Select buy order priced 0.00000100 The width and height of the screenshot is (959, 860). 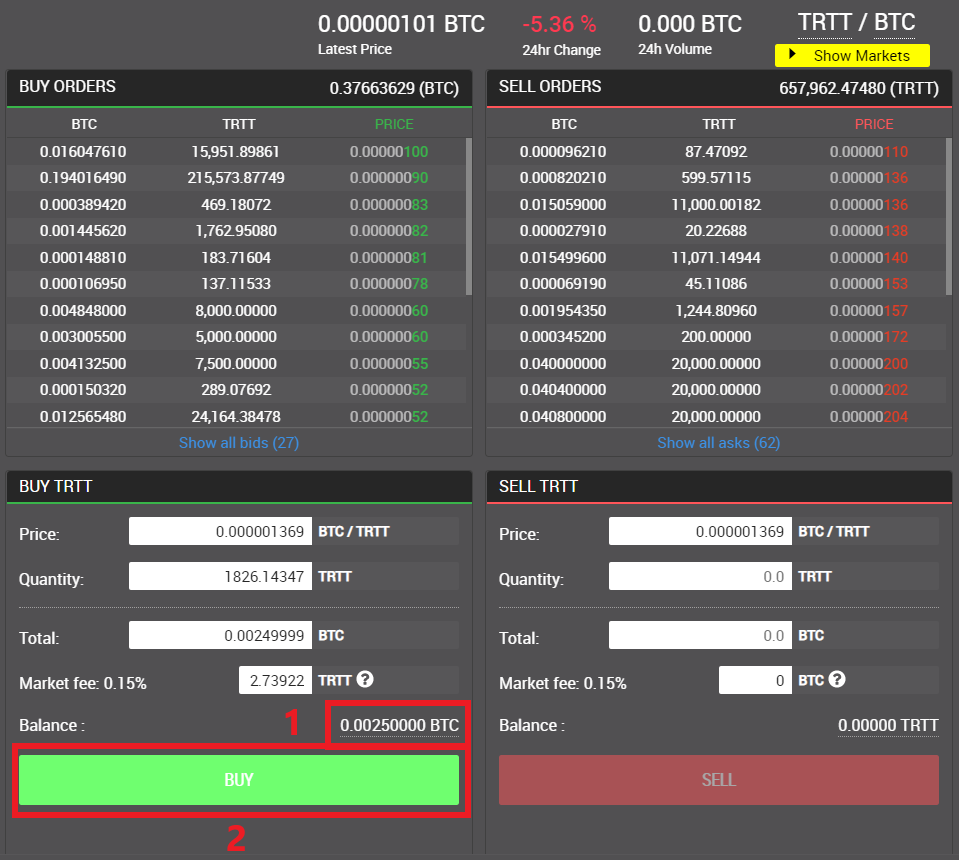tap(236, 152)
